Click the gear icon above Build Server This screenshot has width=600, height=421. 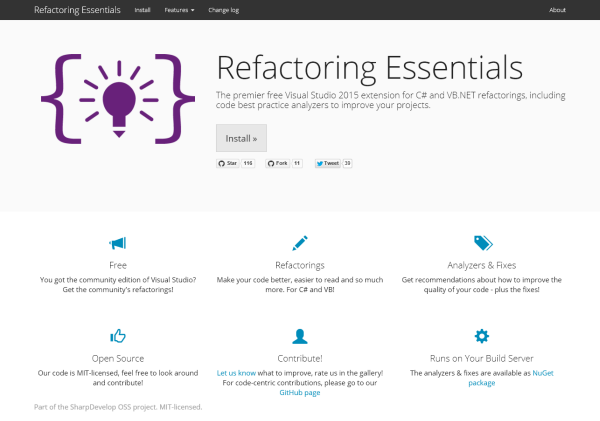(x=482, y=336)
